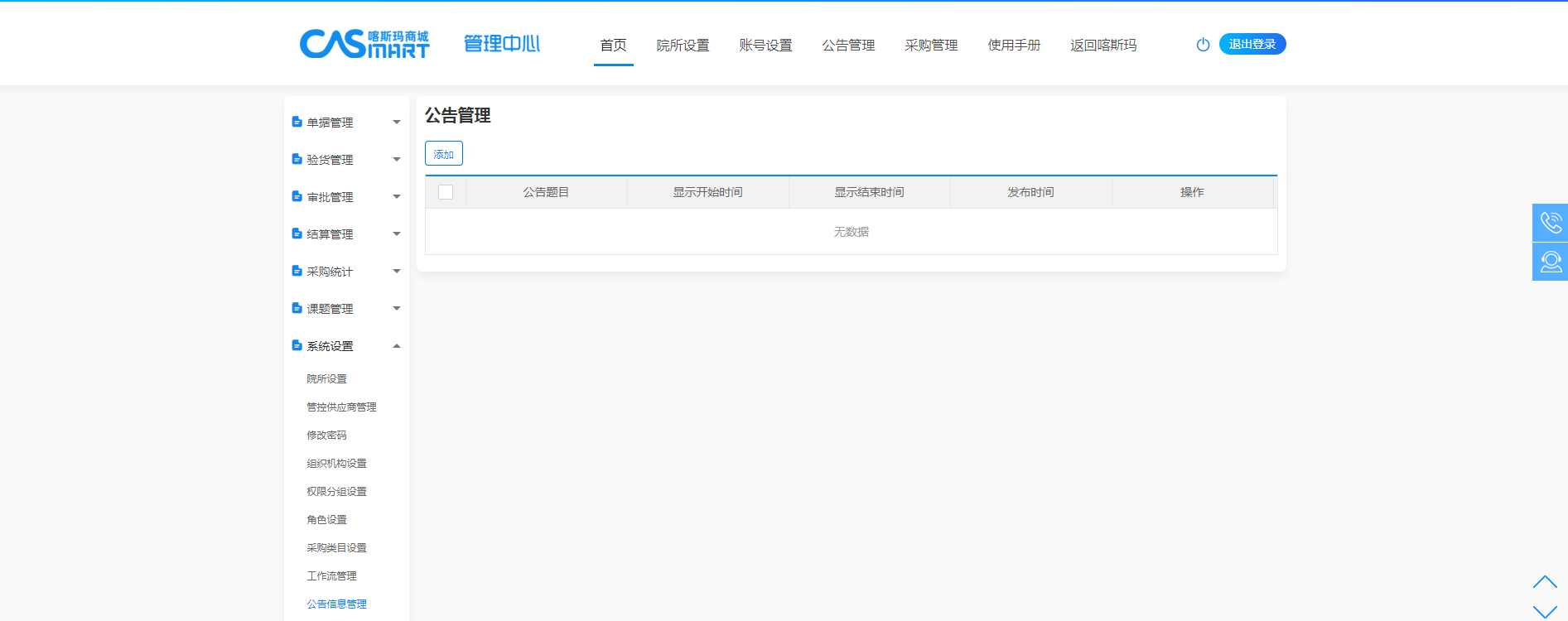Open 公告管理 in the top navigation
1568x621 pixels.
[x=848, y=46]
